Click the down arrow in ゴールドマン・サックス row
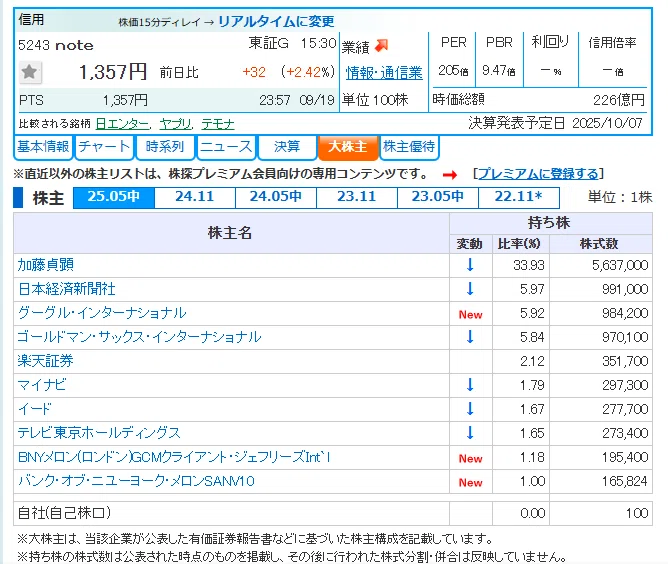 [x=470, y=337]
